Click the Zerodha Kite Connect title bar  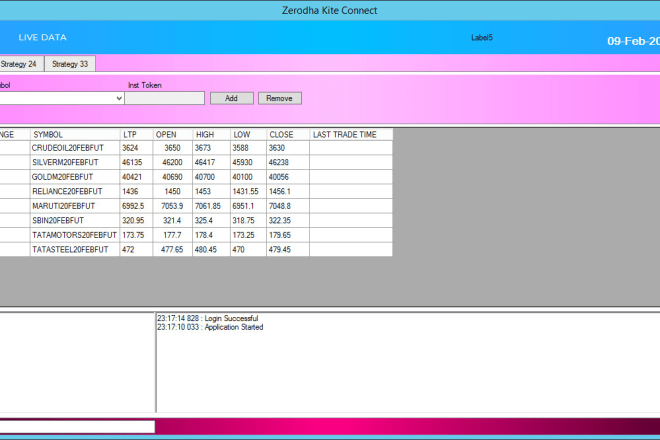click(330, 10)
